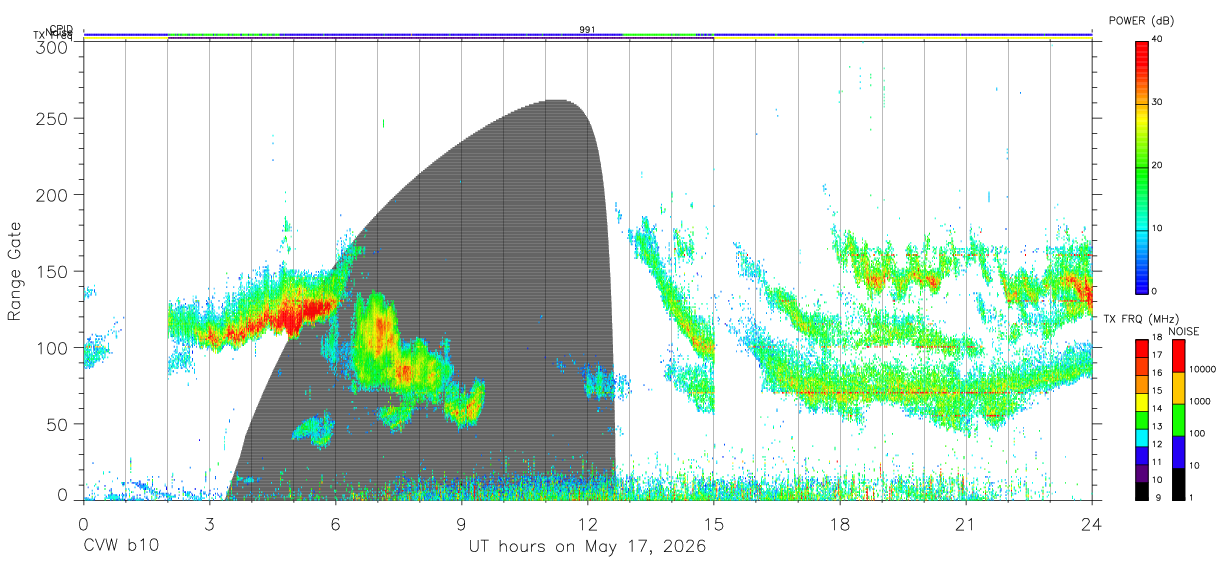Click the "17" tick on TX FRQ bar
The width and height of the screenshot is (1228, 567).
(1156, 357)
